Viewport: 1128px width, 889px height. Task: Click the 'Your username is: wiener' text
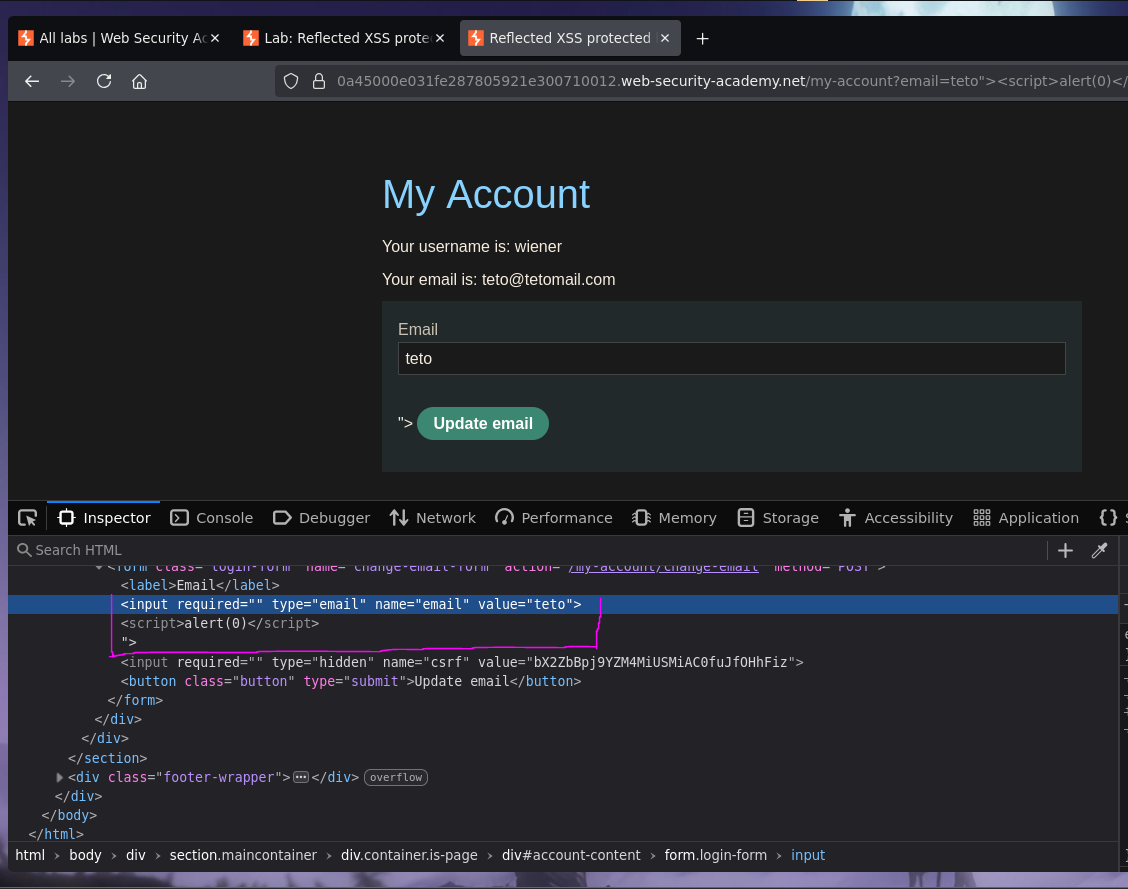(472, 247)
